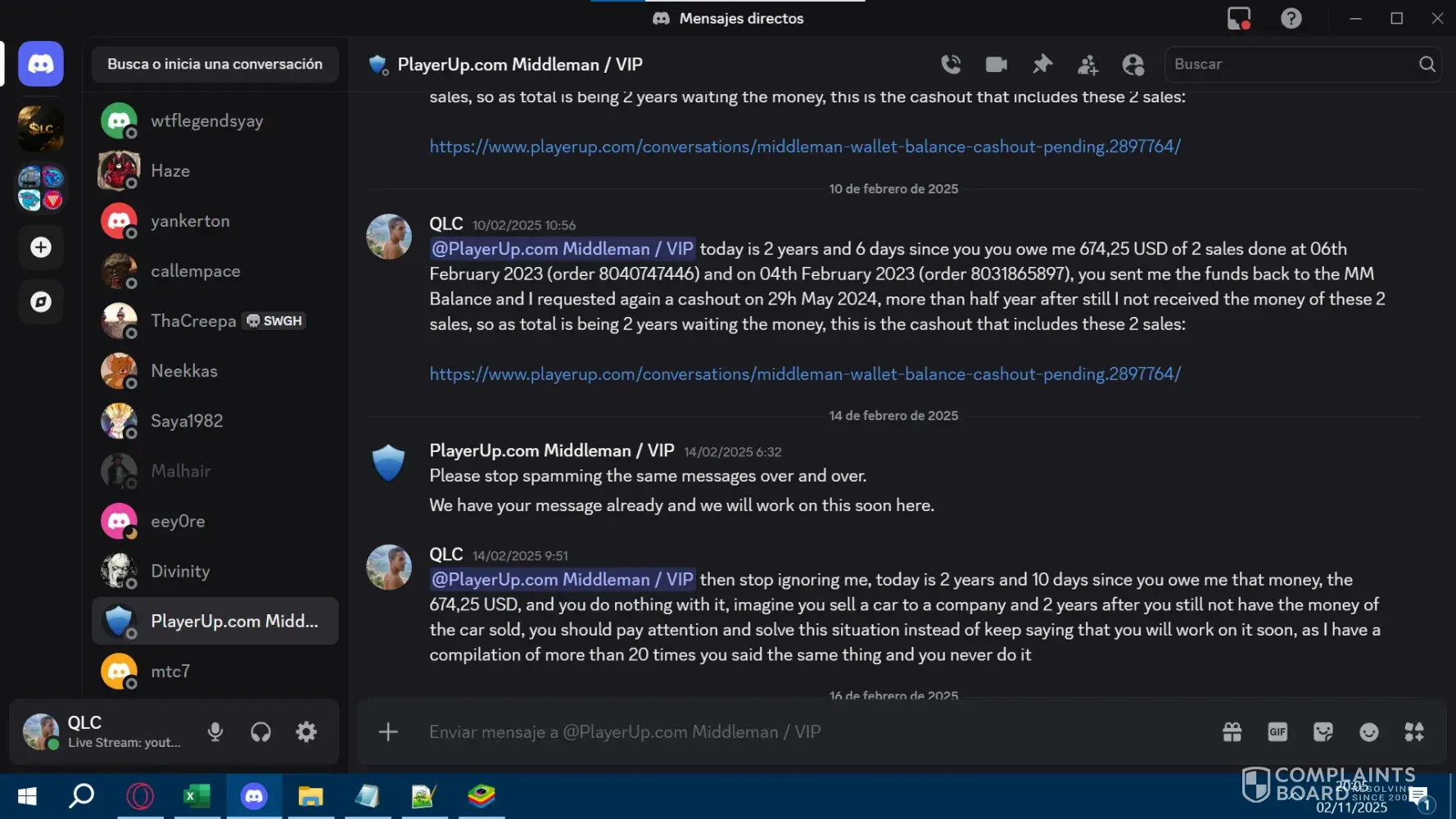
Task: Start a video call in this chat
Action: (x=997, y=65)
